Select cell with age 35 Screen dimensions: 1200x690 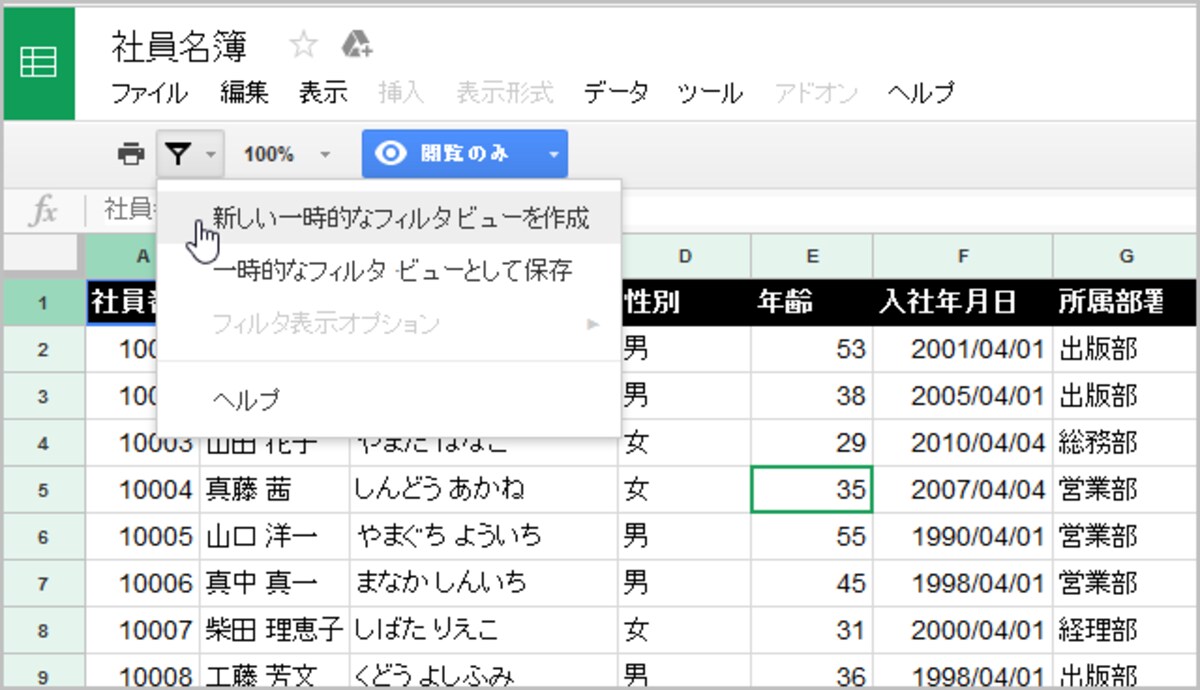click(x=812, y=490)
